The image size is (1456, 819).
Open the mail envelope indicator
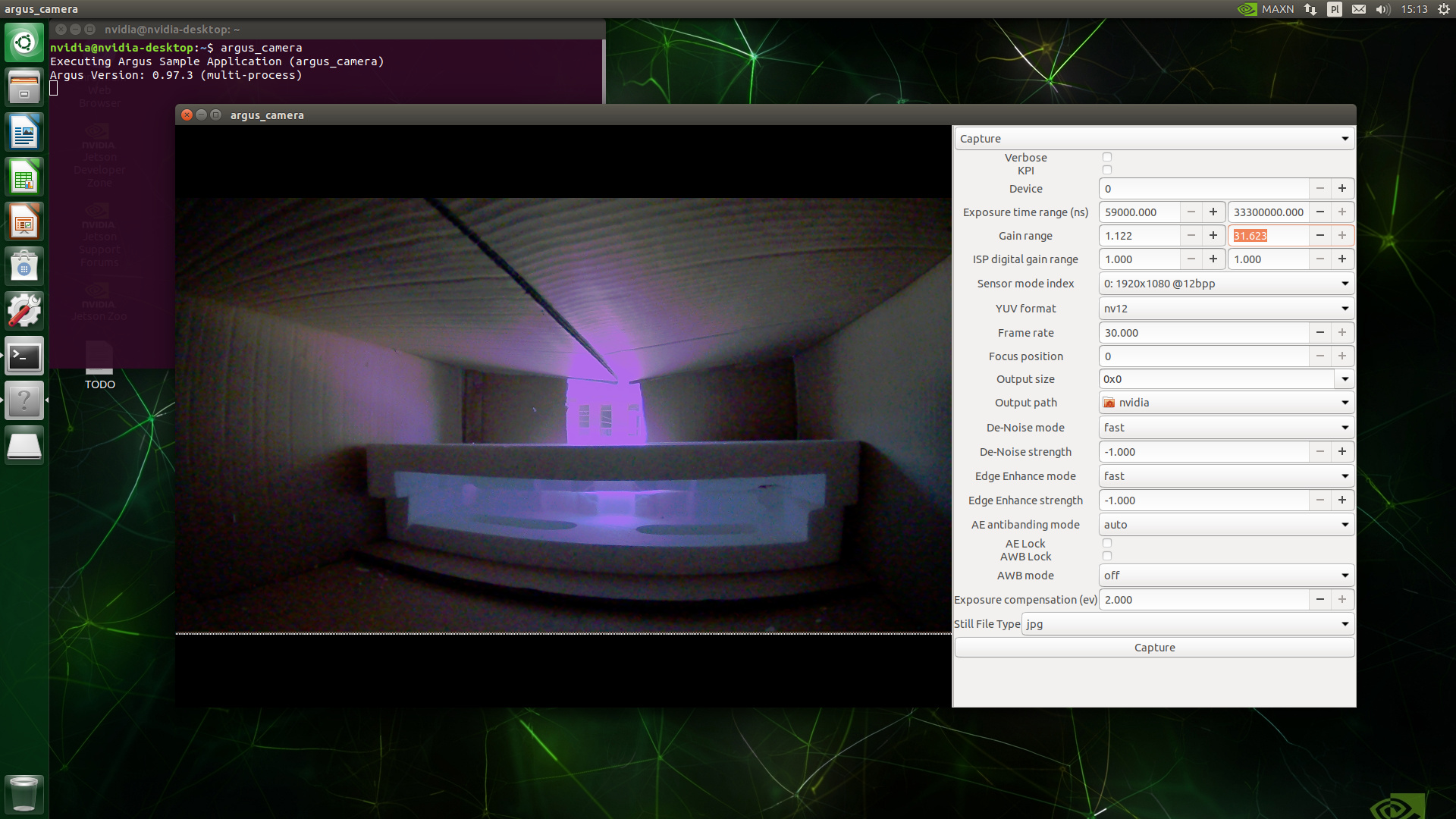point(1358,9)
